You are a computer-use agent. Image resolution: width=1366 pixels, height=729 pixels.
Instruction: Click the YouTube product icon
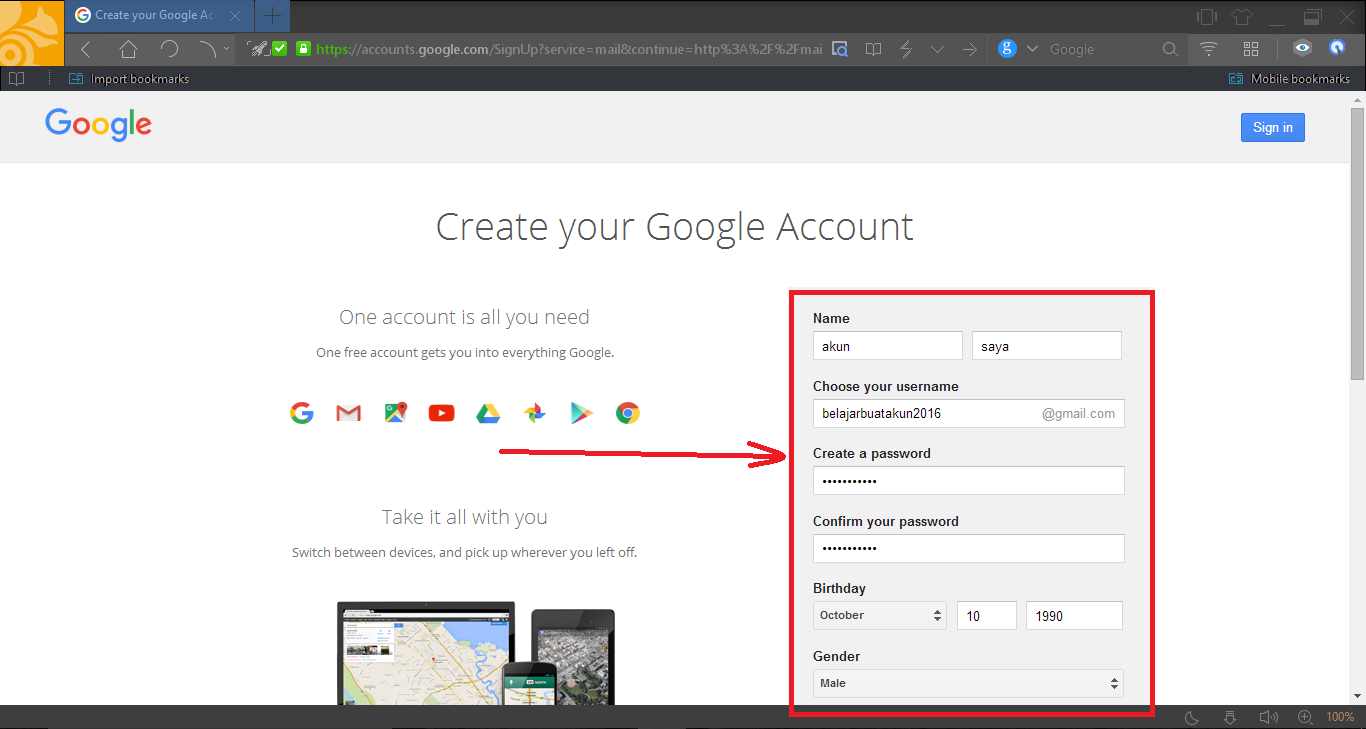tap(441, 413)
